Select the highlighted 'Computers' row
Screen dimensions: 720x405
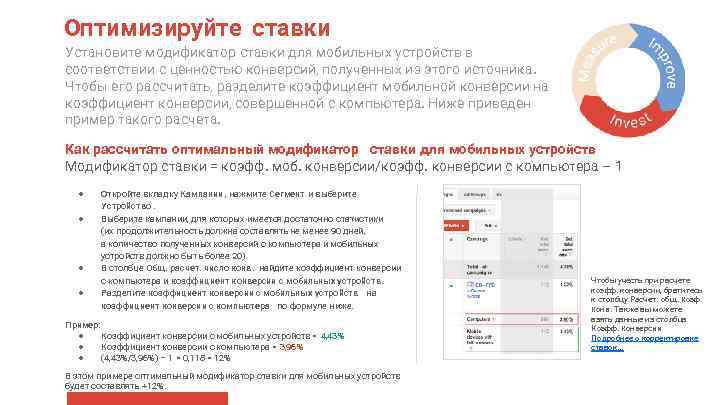[521, 319]
